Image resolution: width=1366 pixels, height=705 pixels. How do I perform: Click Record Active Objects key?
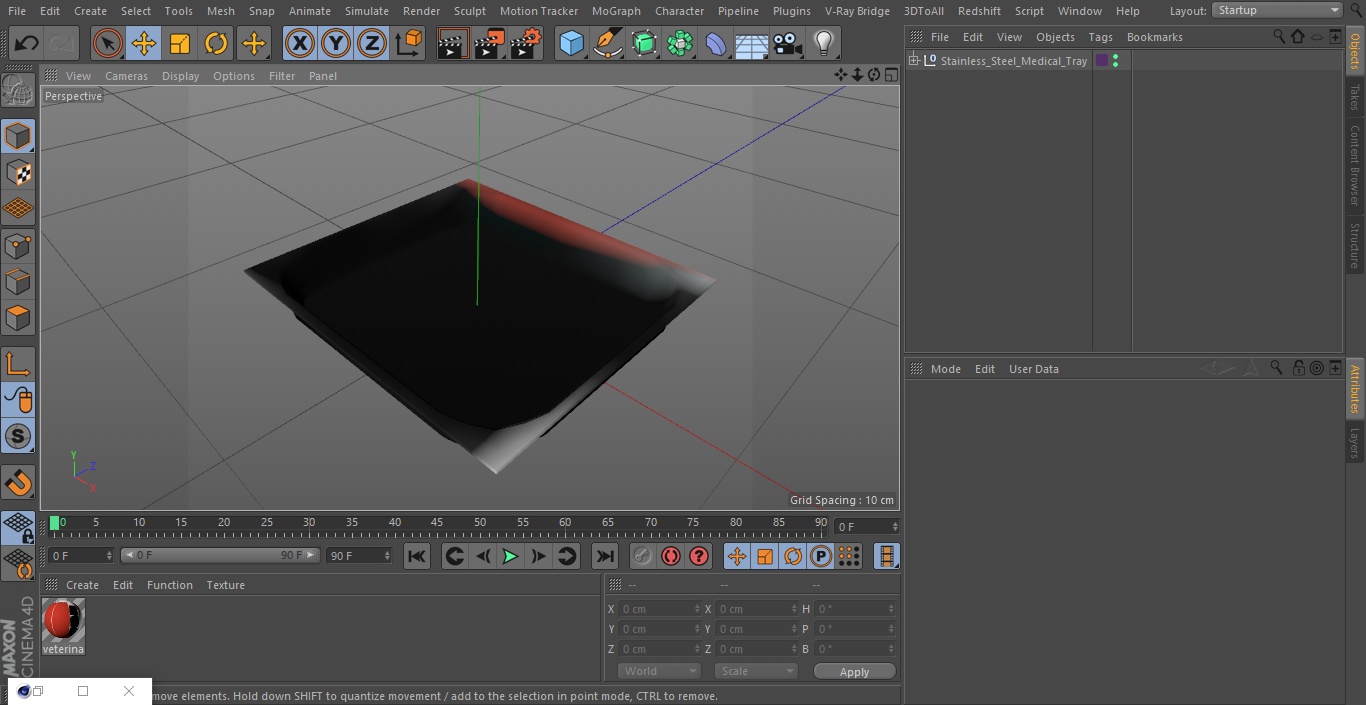coord(643,556)
